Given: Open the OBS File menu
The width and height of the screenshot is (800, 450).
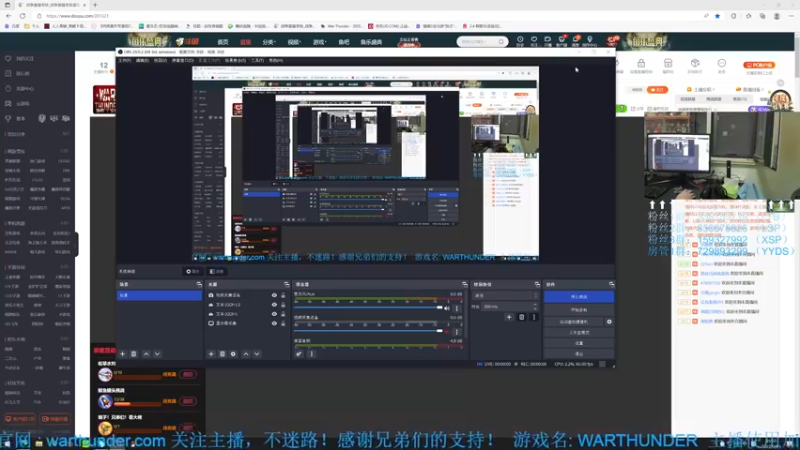Looking at the screenshot, I should pos(124,60).
